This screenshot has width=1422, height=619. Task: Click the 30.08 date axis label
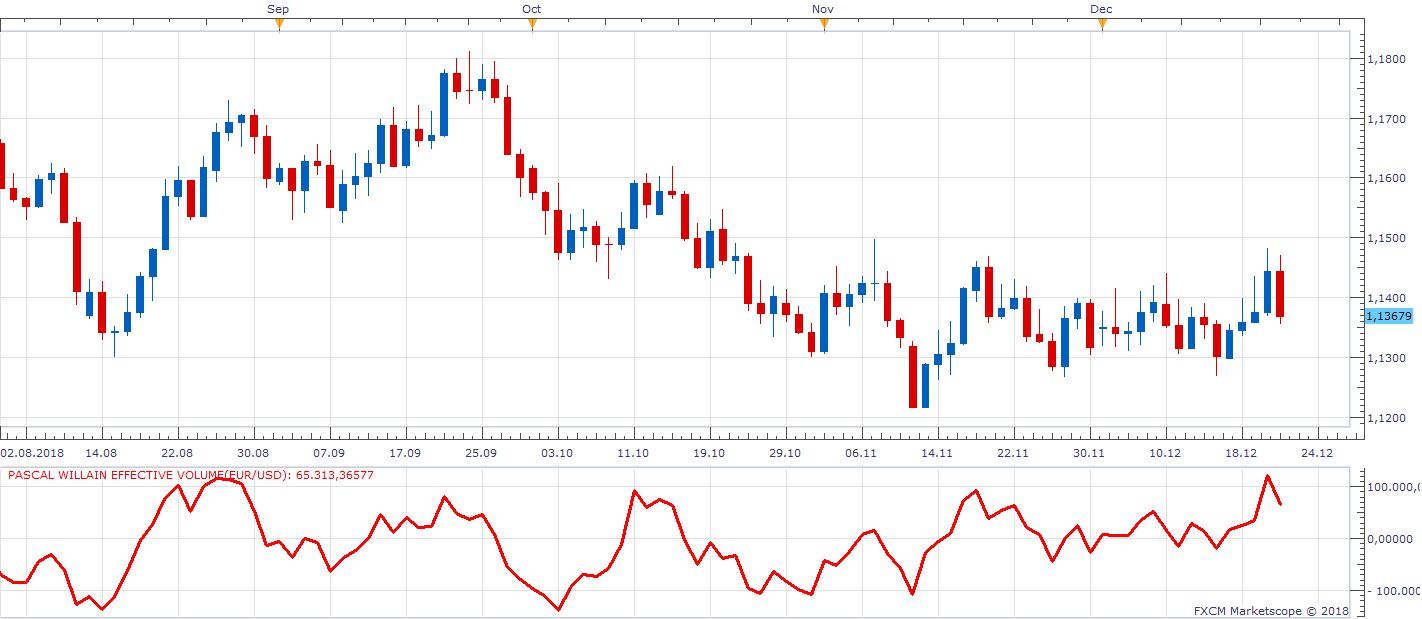253,453
